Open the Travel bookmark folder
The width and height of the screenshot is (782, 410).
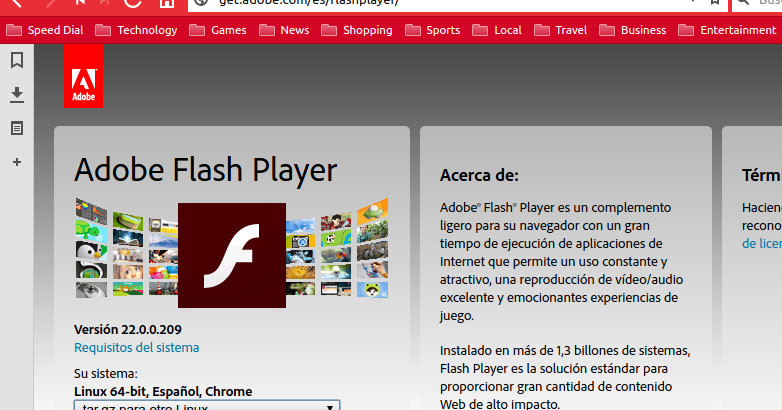pyautogui.click(x=561, y=30)
